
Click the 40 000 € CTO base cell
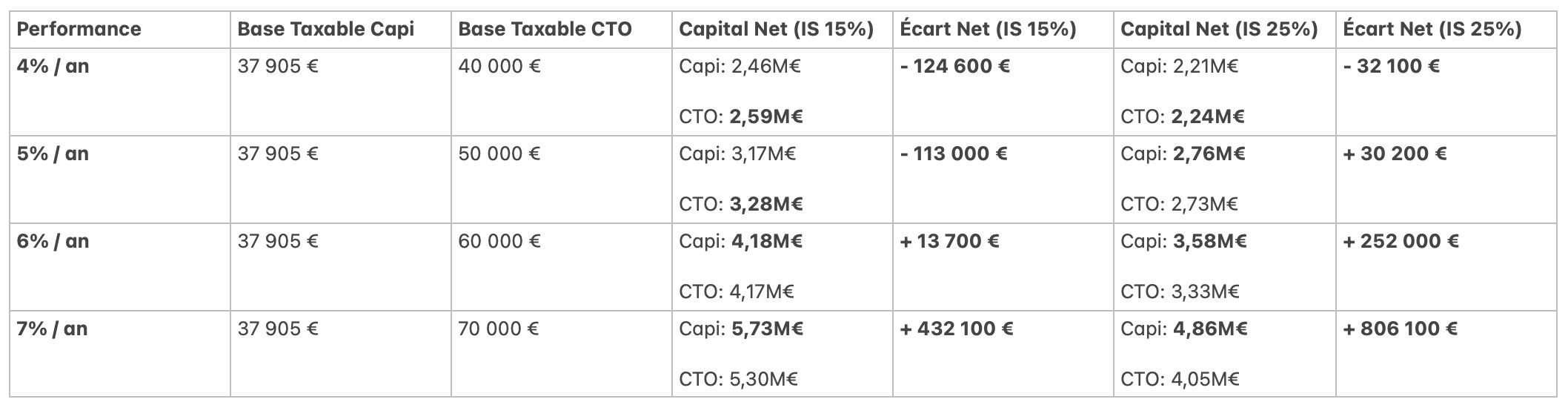pos(499,67)
